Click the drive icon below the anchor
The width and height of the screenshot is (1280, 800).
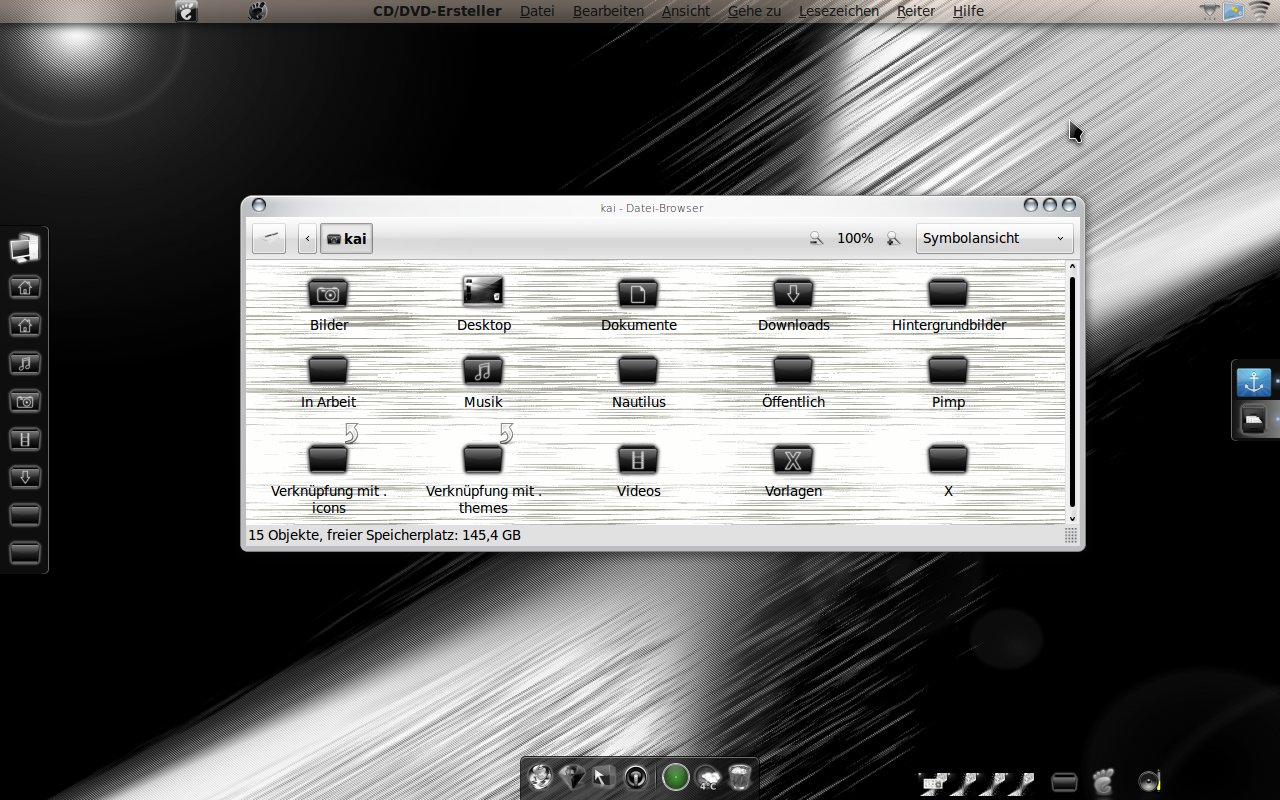coord(1253,419)
